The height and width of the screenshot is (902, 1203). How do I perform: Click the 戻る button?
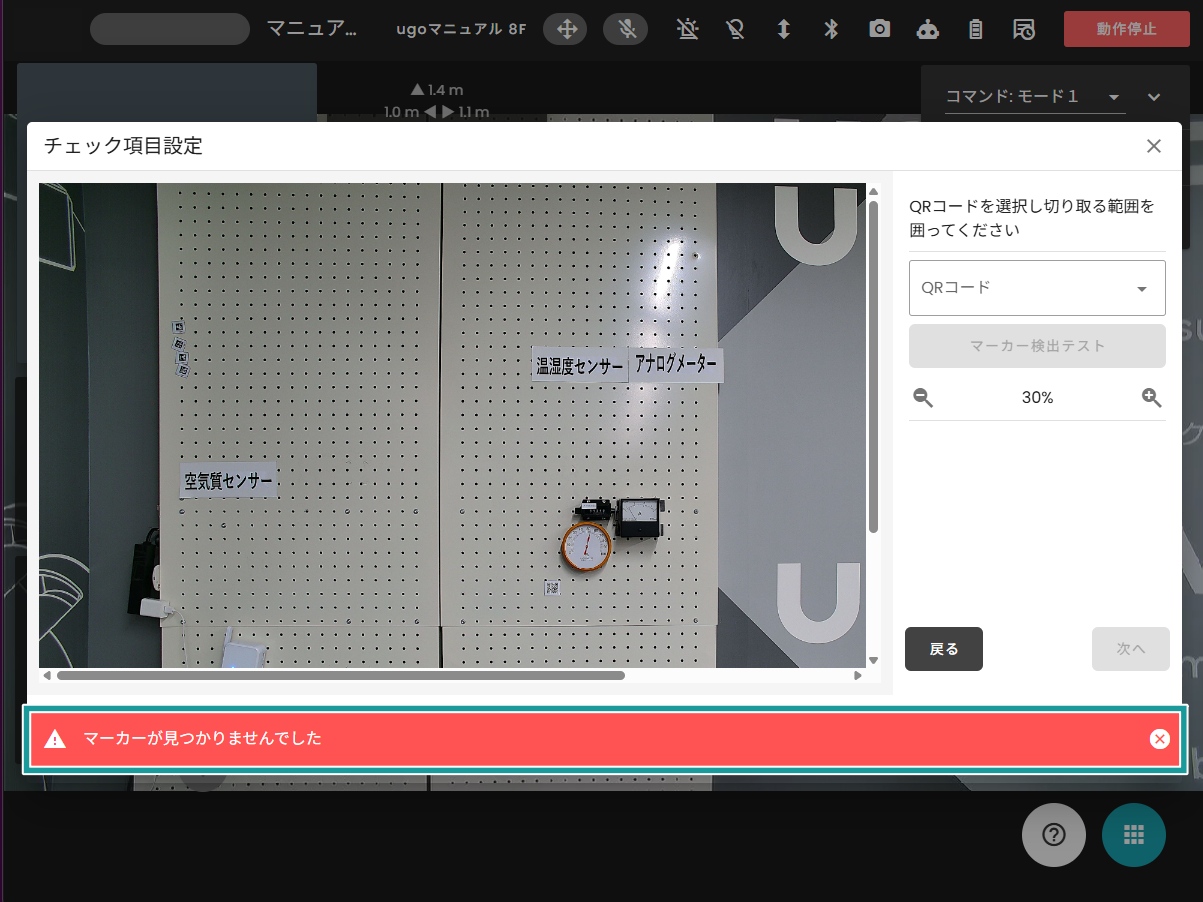coord(944,649)
